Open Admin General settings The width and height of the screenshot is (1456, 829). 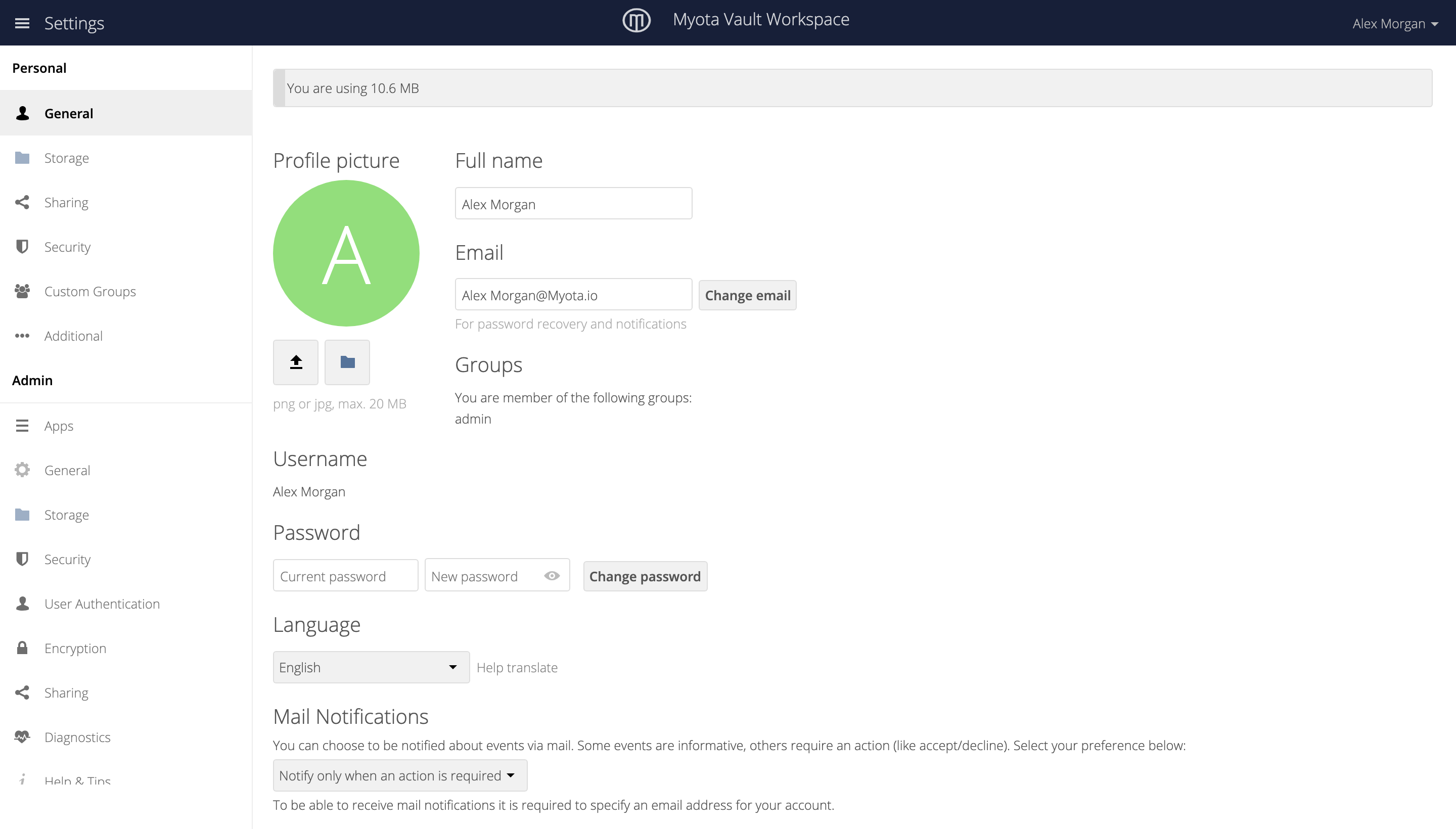pos(126,470)
